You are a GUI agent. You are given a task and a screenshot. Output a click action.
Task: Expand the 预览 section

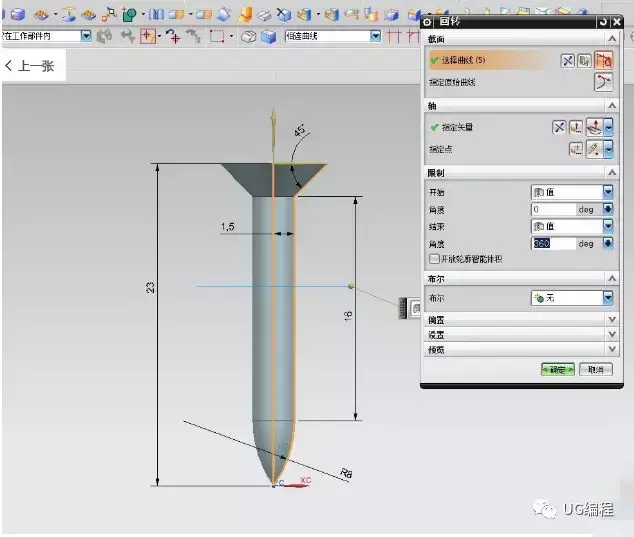click(612, 349)
